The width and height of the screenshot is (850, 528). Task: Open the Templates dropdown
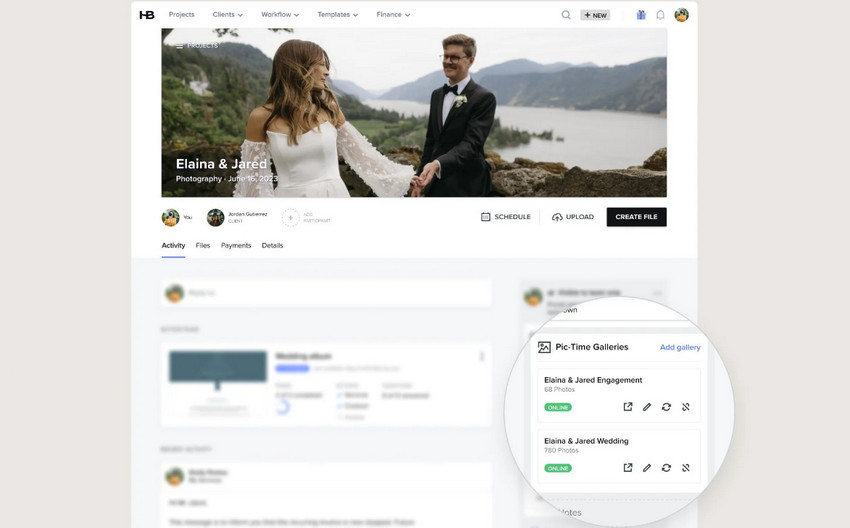pos(338,15)
